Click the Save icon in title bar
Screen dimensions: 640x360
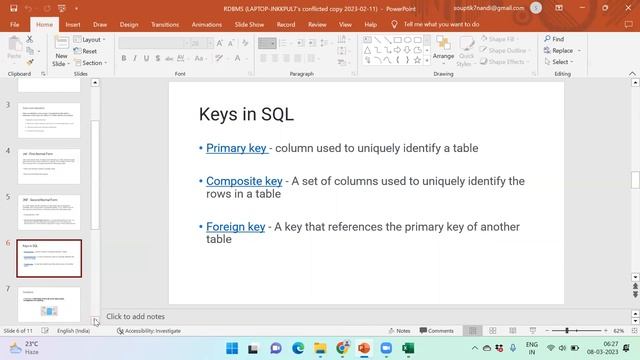(x=13, y=8)
